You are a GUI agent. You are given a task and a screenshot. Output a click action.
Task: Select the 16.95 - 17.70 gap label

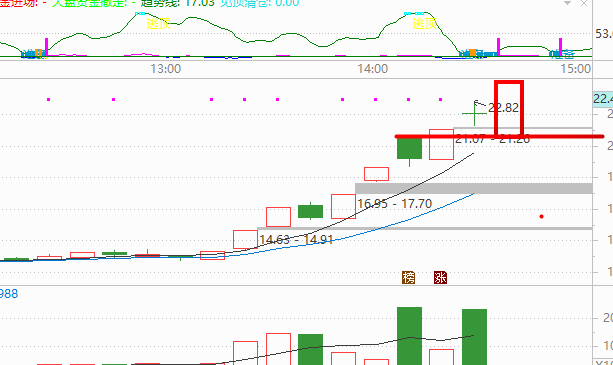click(394, 204)
